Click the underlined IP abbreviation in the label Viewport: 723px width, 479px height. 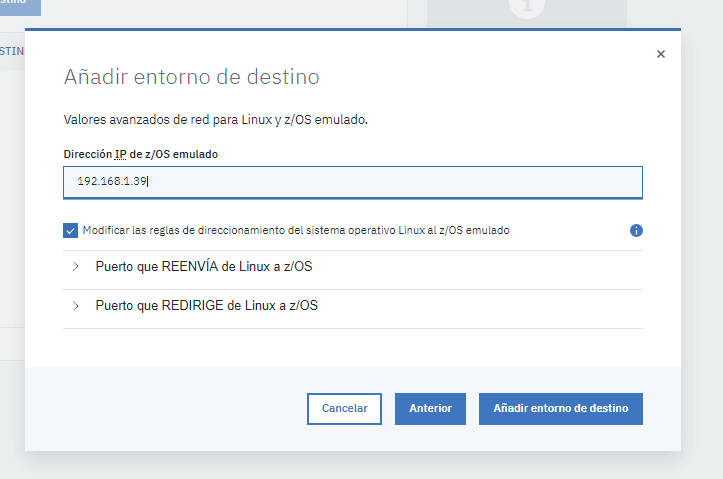point(120,154)
